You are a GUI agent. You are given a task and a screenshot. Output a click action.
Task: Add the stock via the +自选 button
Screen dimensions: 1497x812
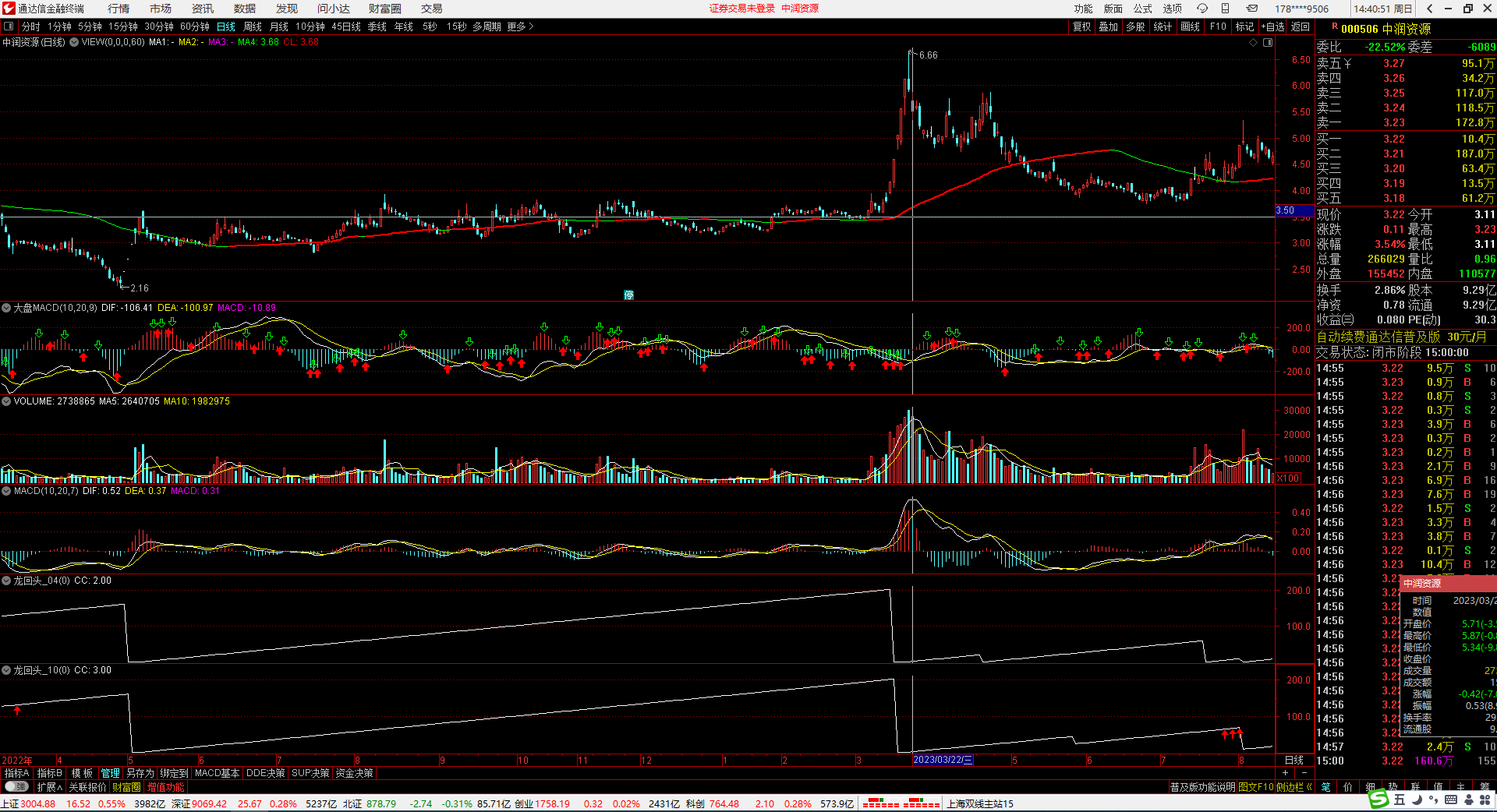[1272, 26]
